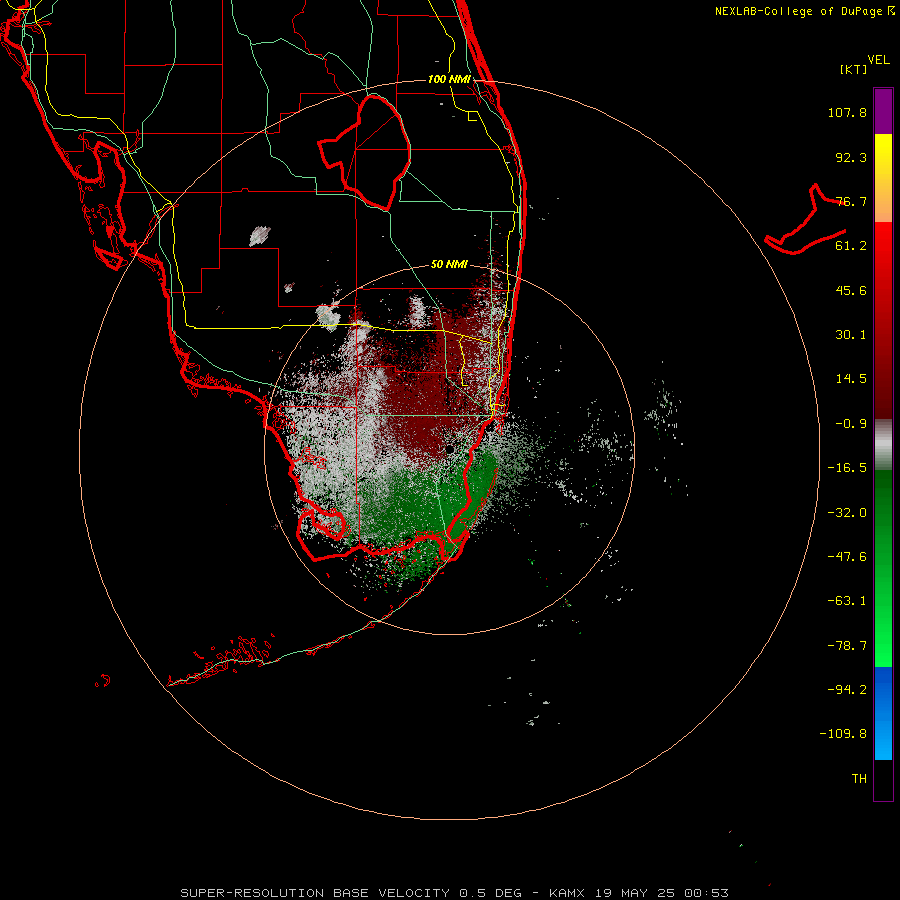Click the TH threshold label in legend
This screenshot has height=900, width=900.
859,779
